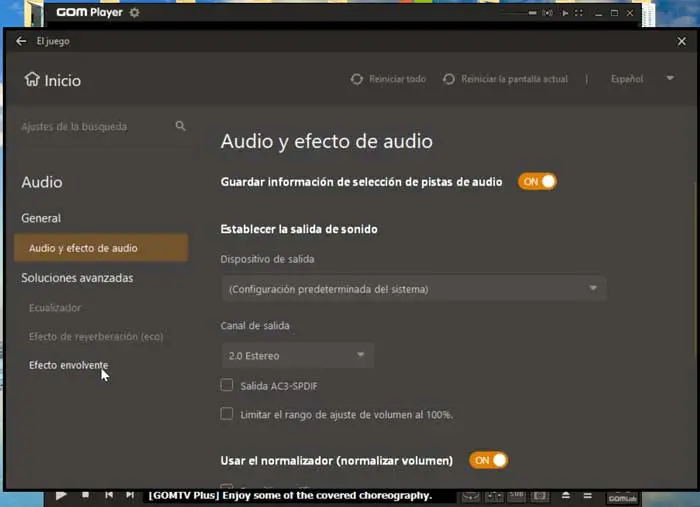Open the Dispositivo de salida dropdown
Screen dimensions: 700x507
coord(414,289)
